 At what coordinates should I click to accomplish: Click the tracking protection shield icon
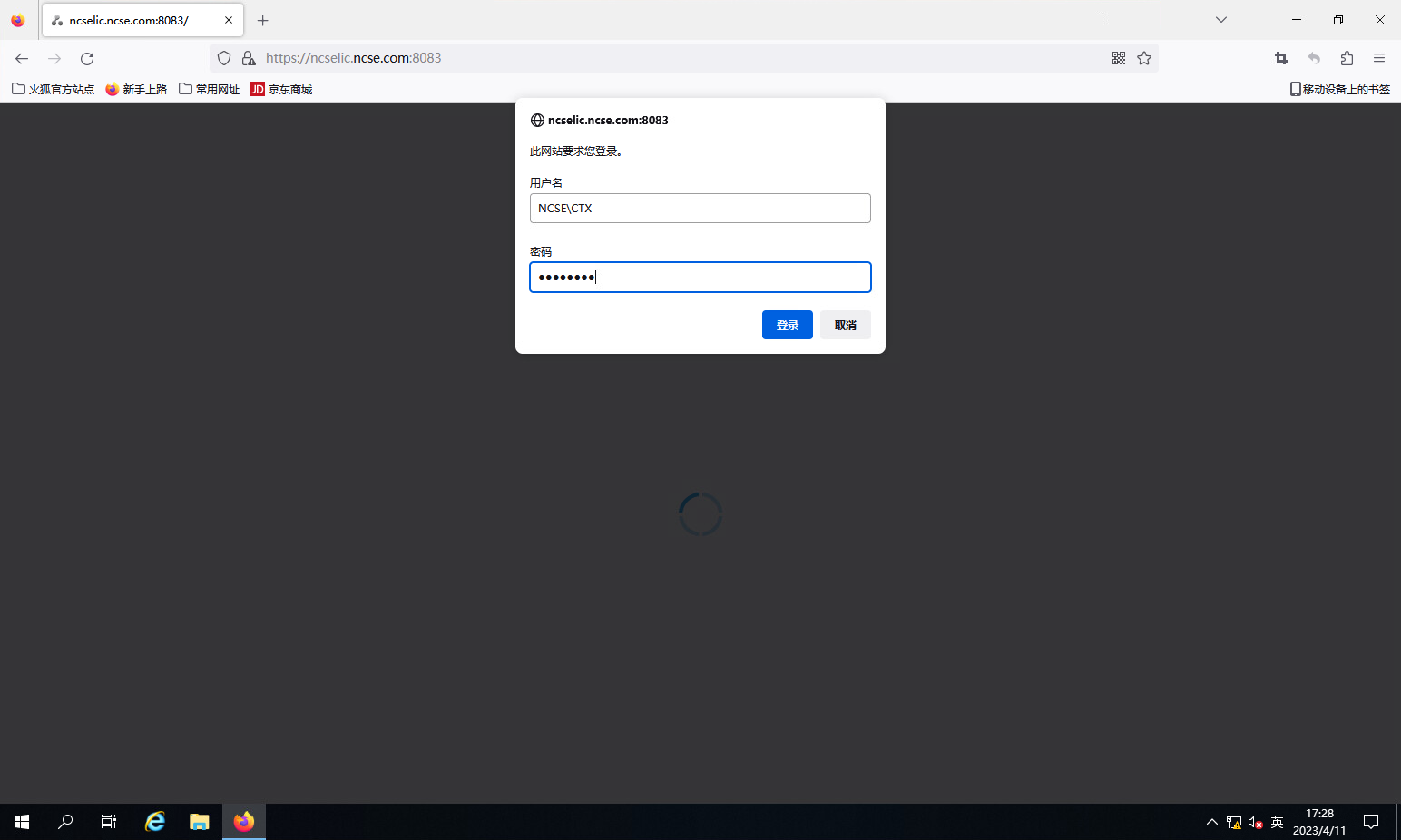click(x=224, y=58)
